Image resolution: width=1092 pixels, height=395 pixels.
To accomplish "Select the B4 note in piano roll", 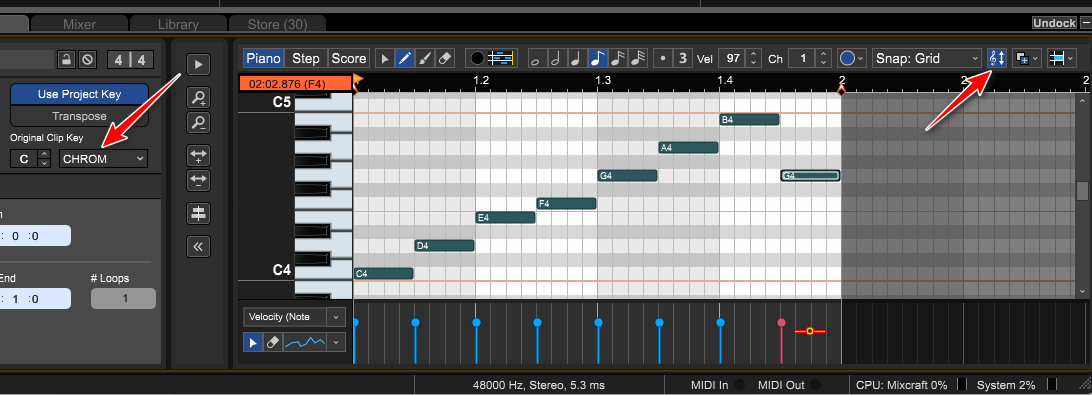I will click(x=749, y=120).
